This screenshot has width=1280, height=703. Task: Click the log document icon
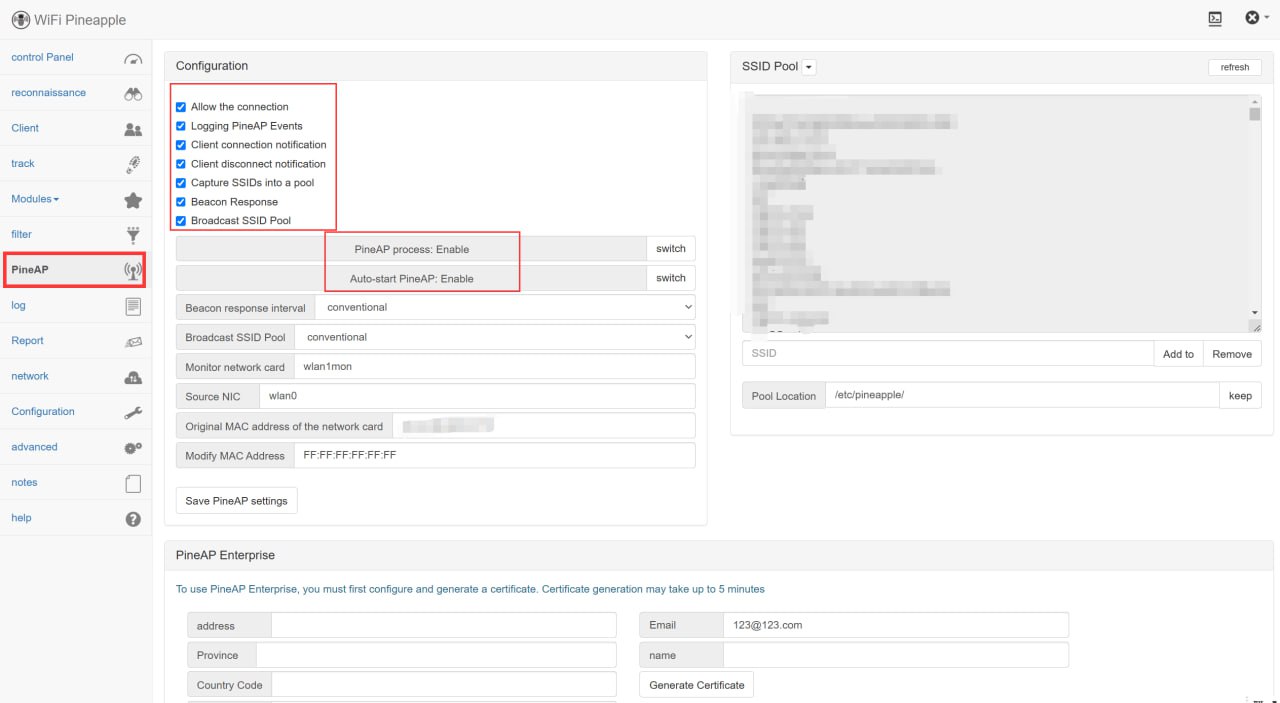pos(133,306)
